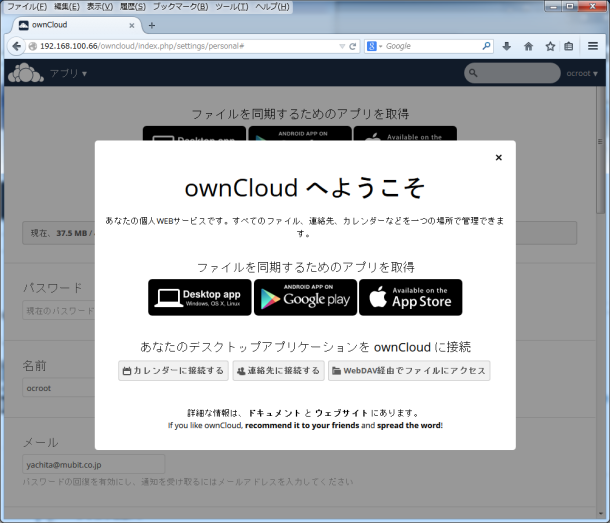Click 連絡先に接続する button
Viewport: 610px width, 523px height.
pyautogui.click(x=279, y=370)
